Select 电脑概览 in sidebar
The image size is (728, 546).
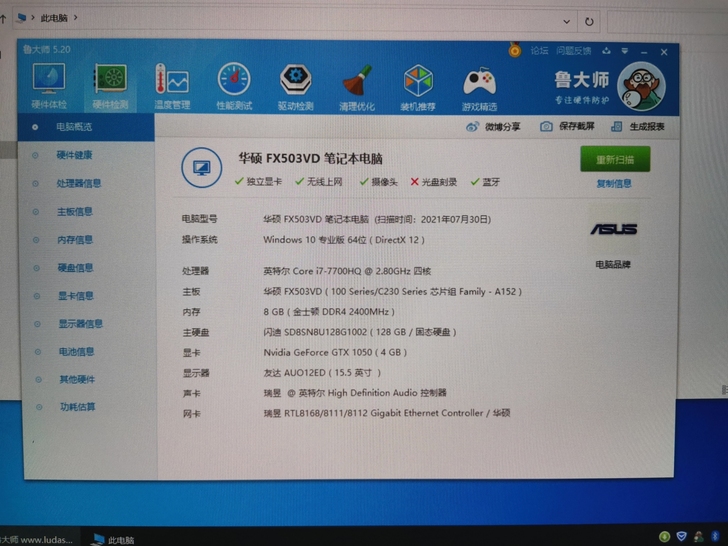(x=86, y=127)
